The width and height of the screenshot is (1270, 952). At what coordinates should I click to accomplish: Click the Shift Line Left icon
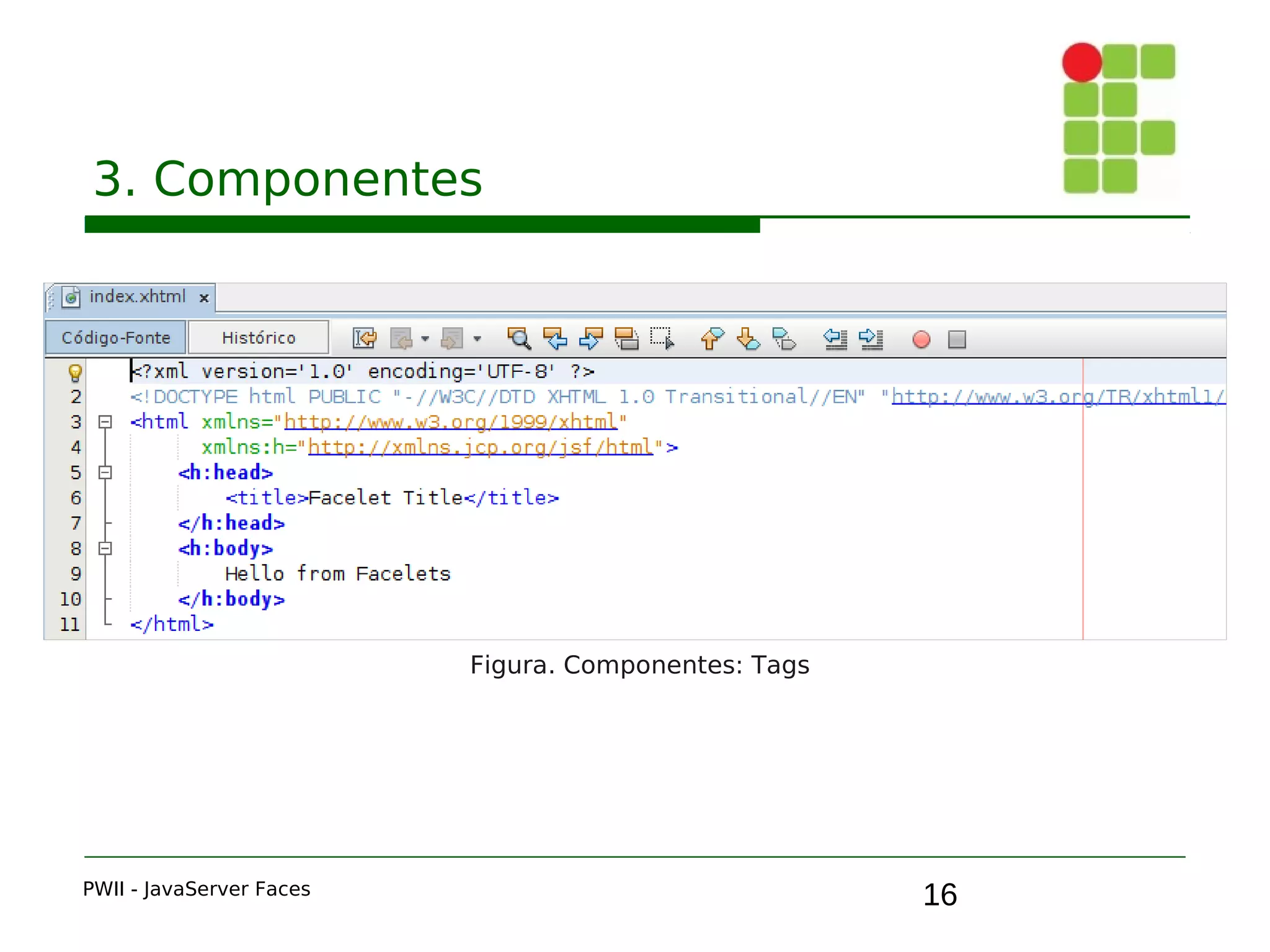[x=835, y=339]
